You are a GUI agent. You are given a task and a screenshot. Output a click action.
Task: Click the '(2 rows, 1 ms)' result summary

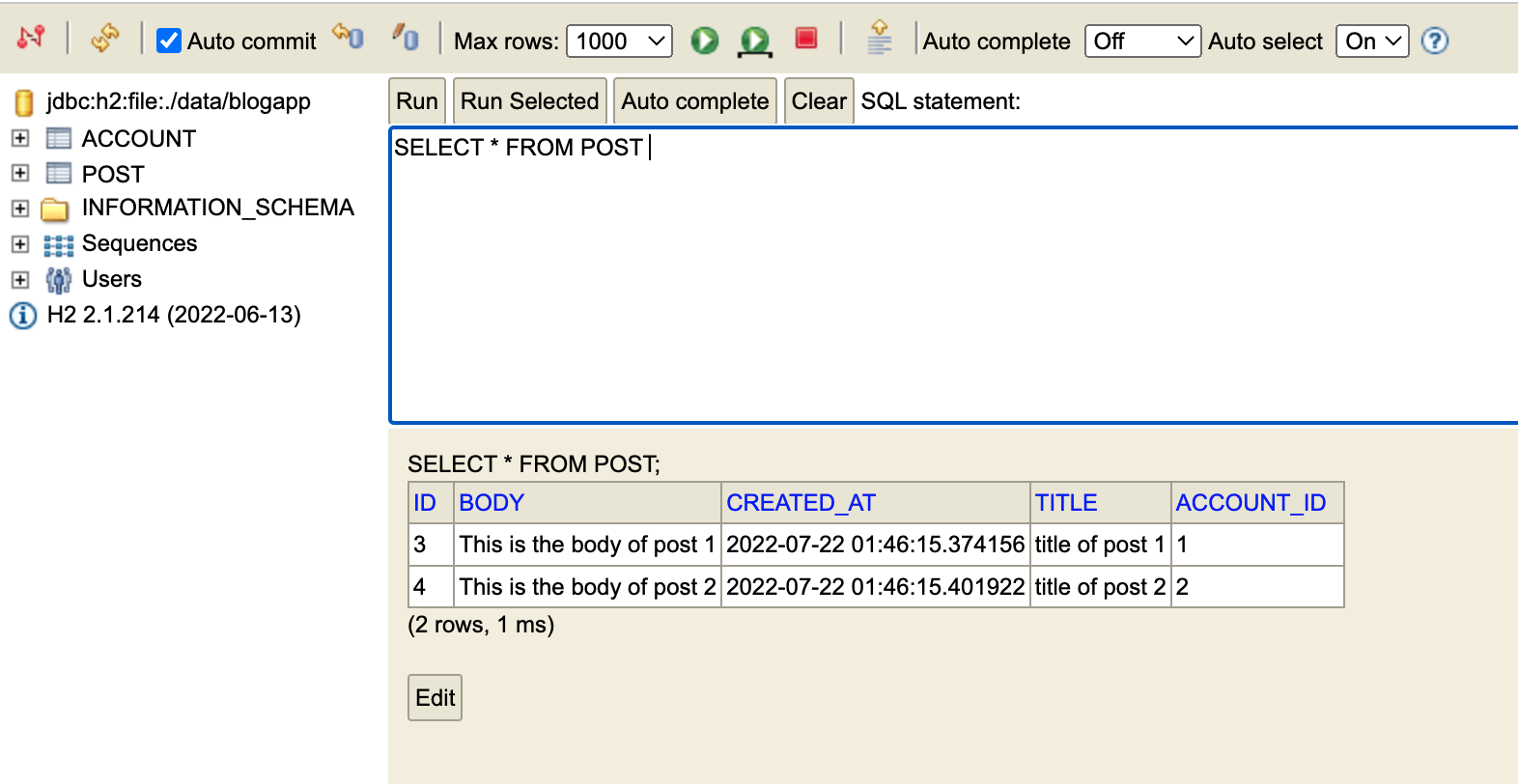coord(481,625)
